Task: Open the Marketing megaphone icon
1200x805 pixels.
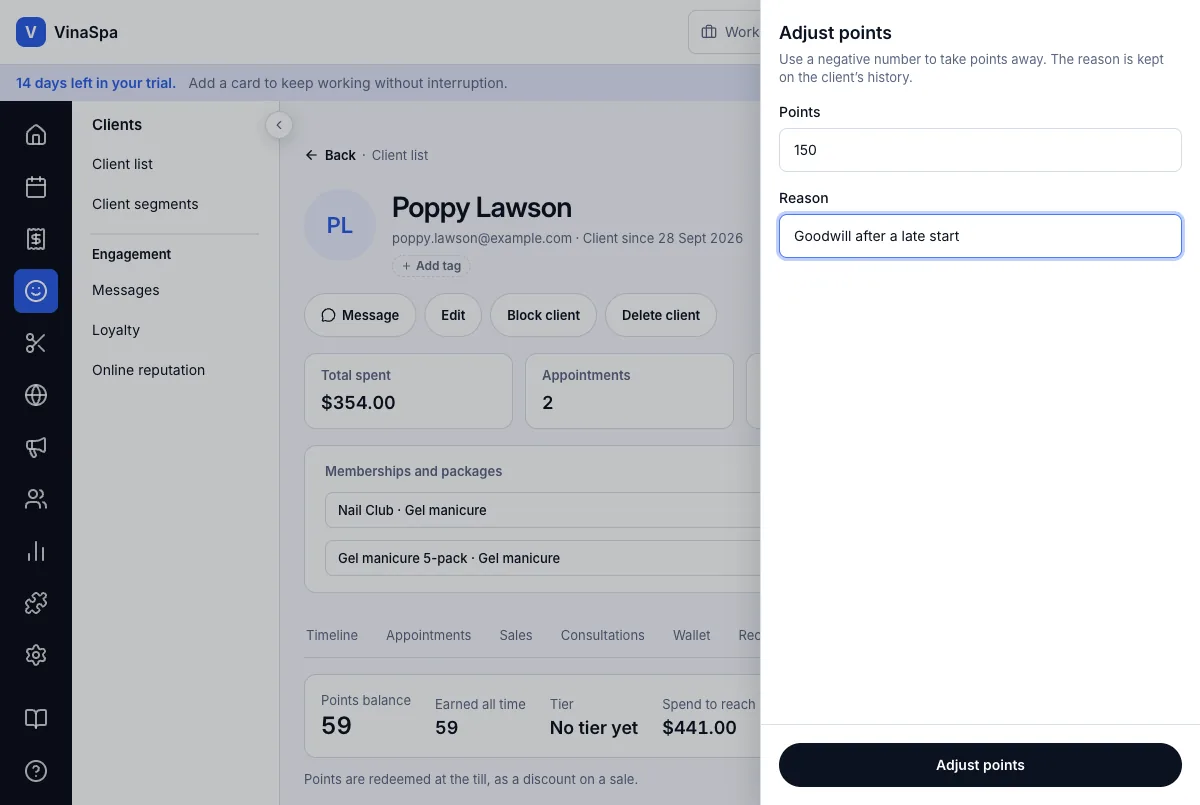Action: pyautogui.click(x=36, y=447)
